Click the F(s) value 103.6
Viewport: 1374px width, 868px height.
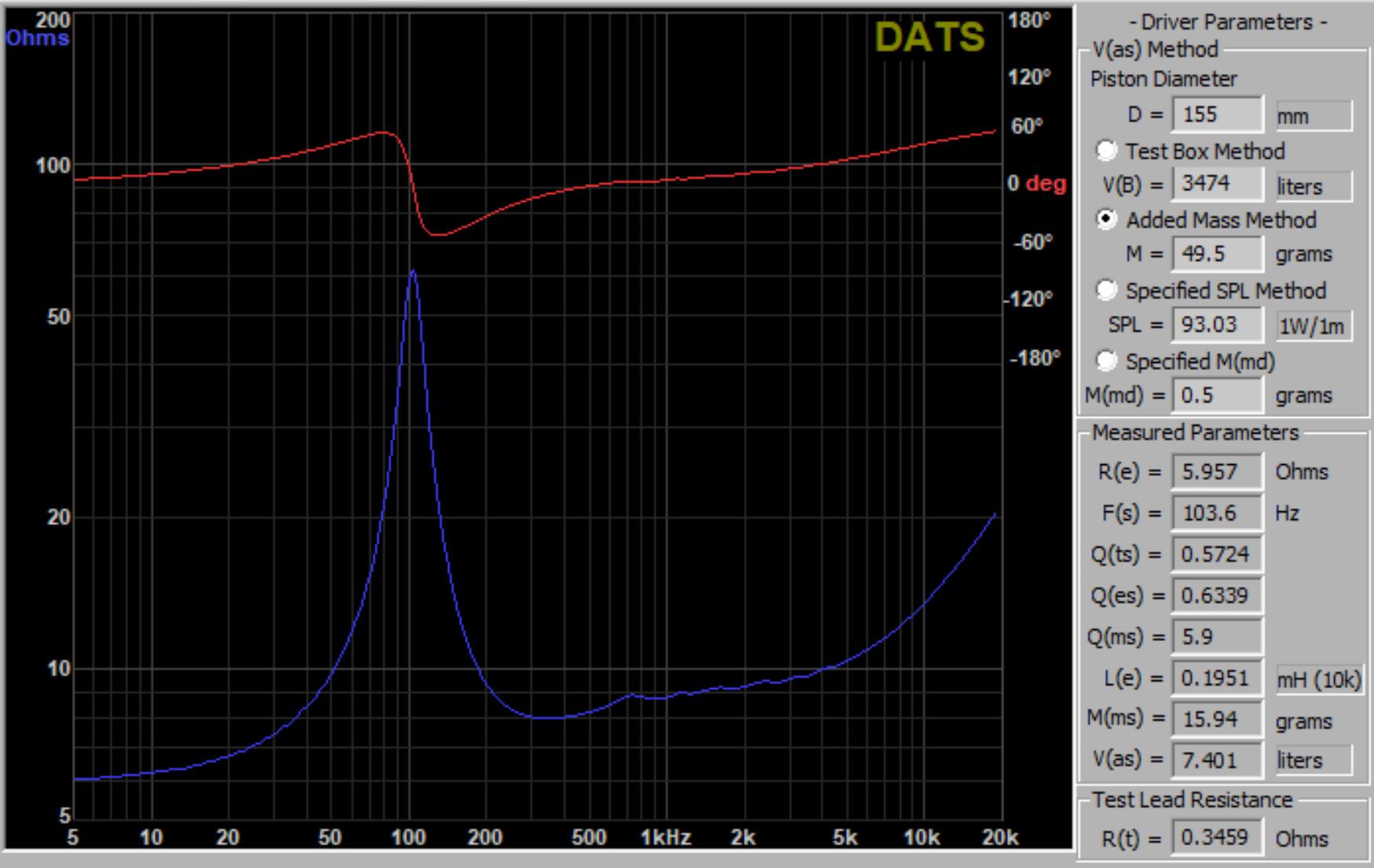coord(1218,513)
